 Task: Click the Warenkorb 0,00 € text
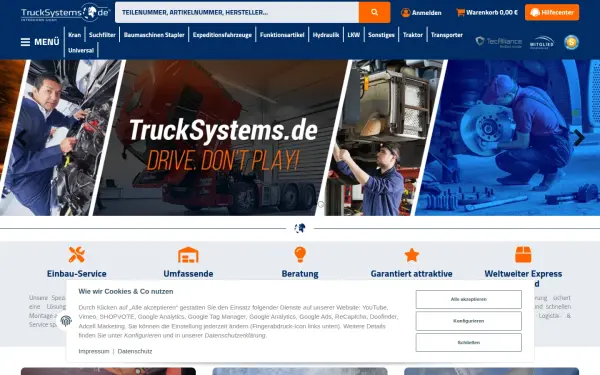pos(492,13)
